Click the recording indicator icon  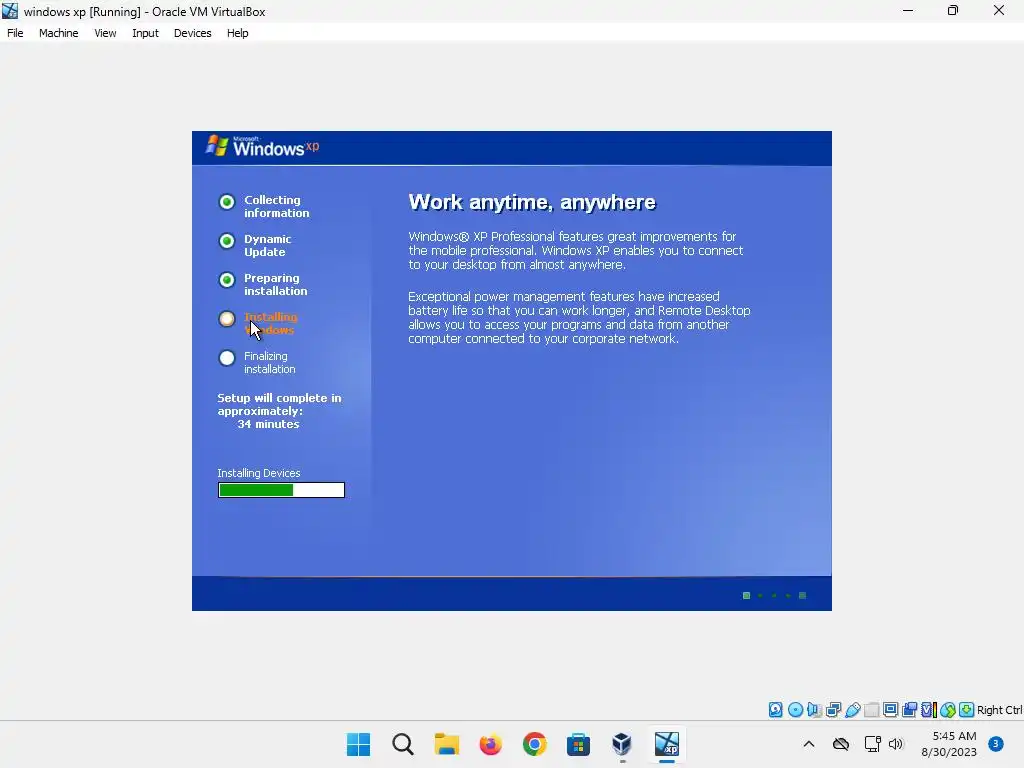910,710
